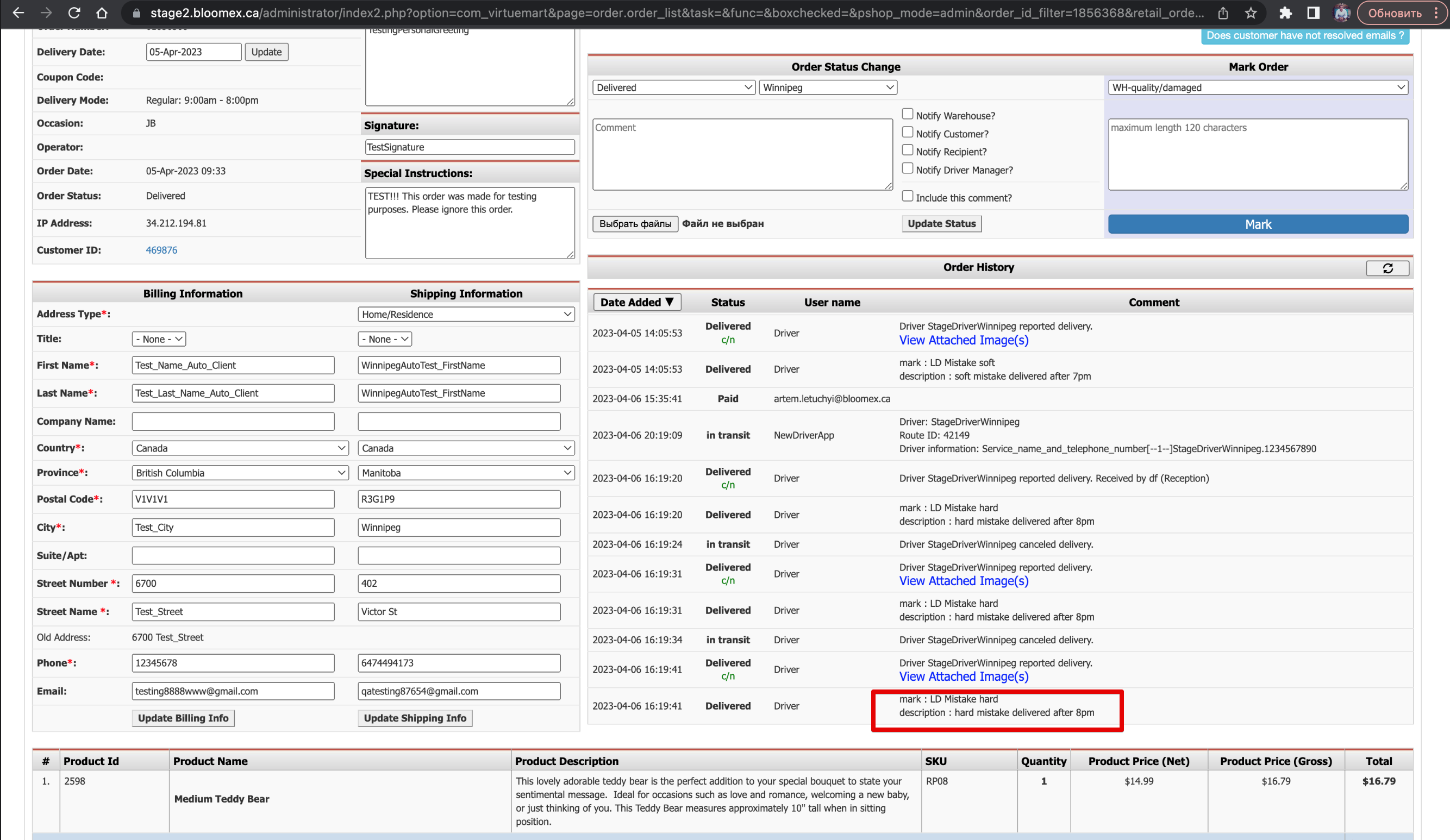The width and height of the screenshot is (1450, 840).
Task: Click the Signature input field
Action: 470,147
